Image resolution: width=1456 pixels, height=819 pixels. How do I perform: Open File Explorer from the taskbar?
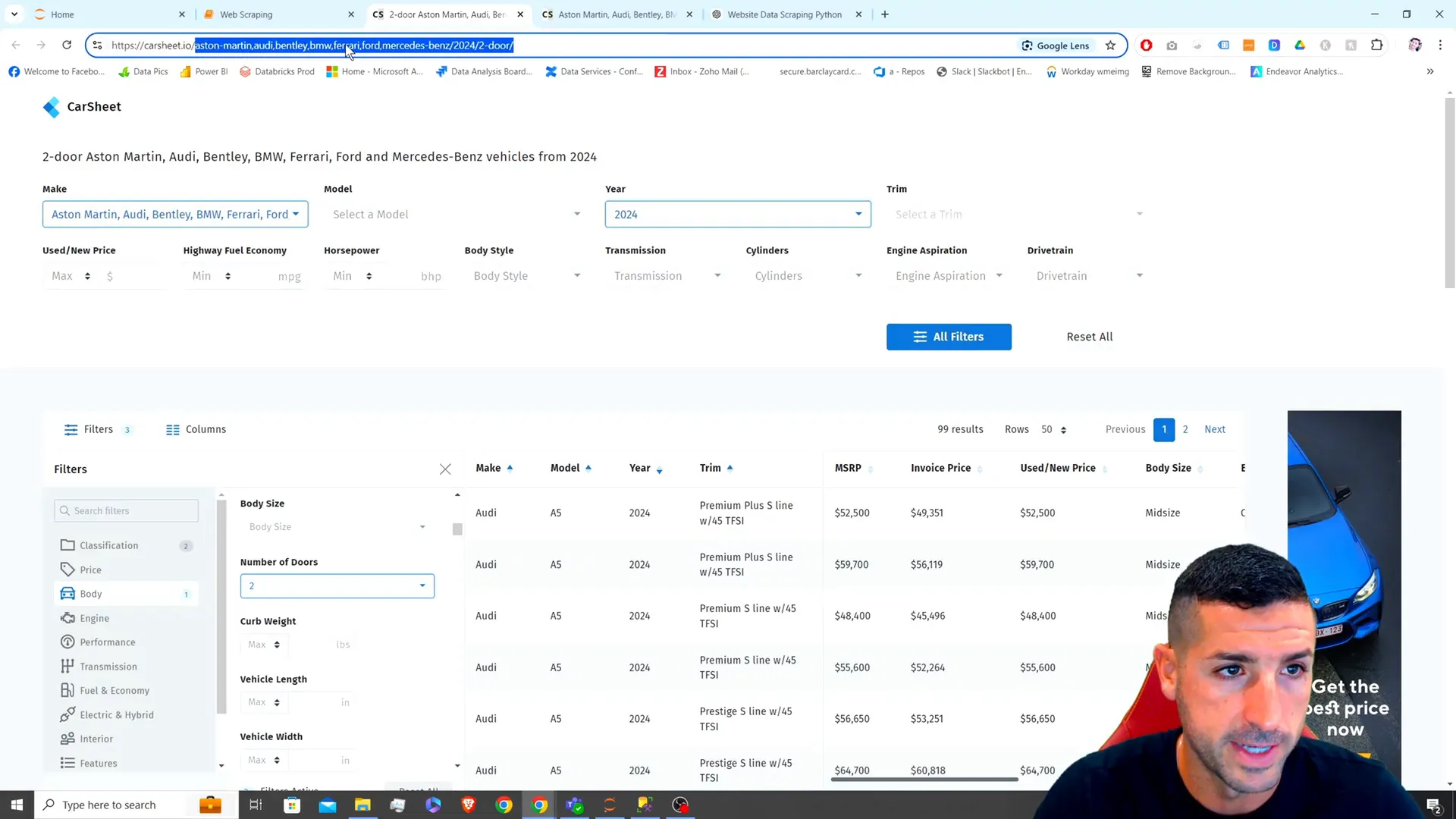362,805
